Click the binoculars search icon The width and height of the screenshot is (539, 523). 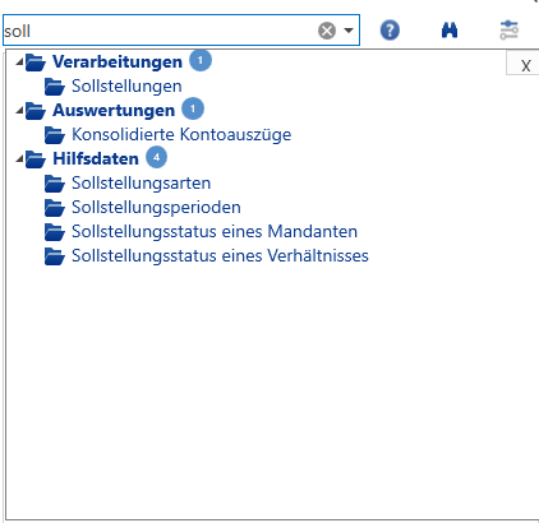coord(449,30)
